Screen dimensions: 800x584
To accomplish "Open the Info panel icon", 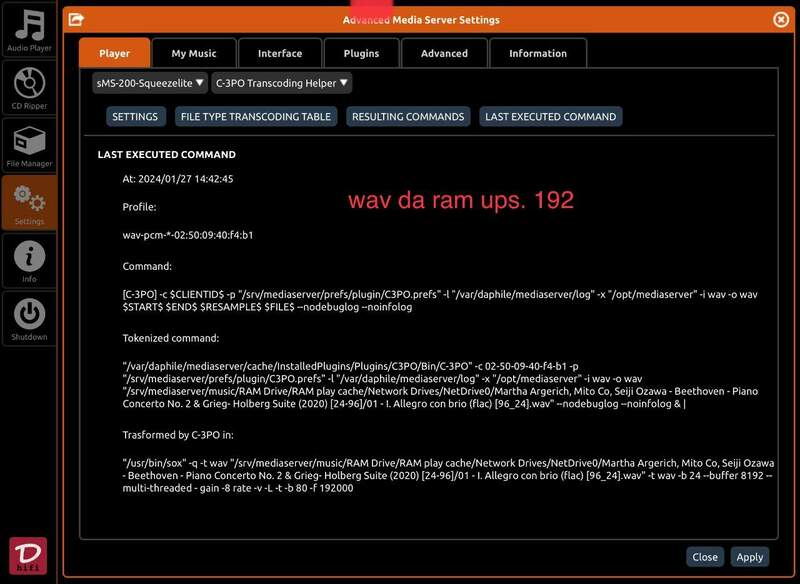I will coord(29,260).
